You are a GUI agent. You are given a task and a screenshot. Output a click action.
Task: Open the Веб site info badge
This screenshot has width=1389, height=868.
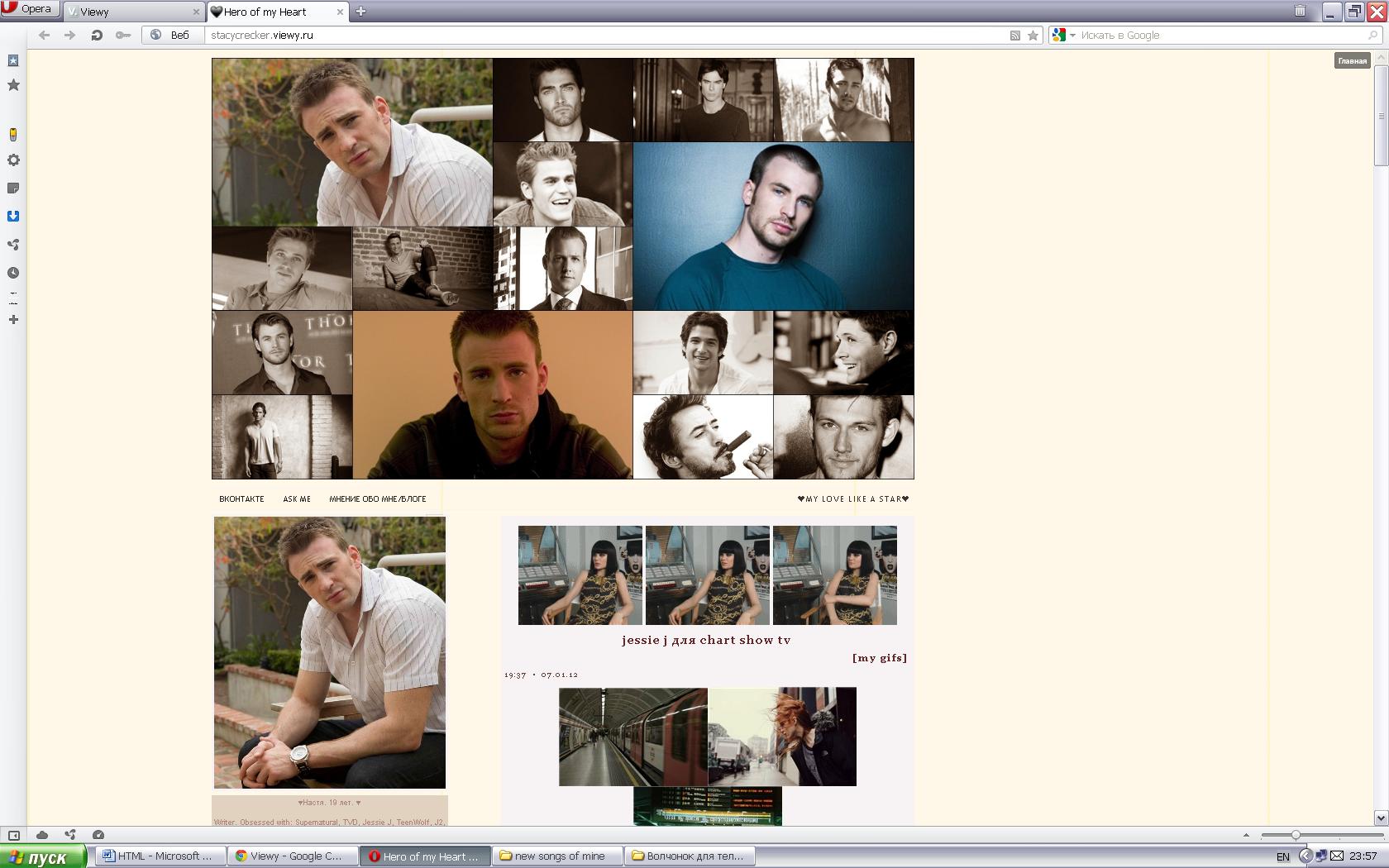[x=171, y=35]
